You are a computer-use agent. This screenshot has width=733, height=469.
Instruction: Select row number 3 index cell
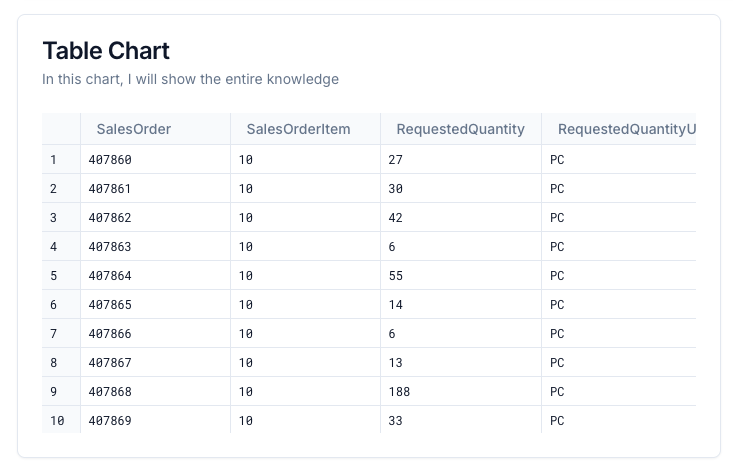(61, 217)
